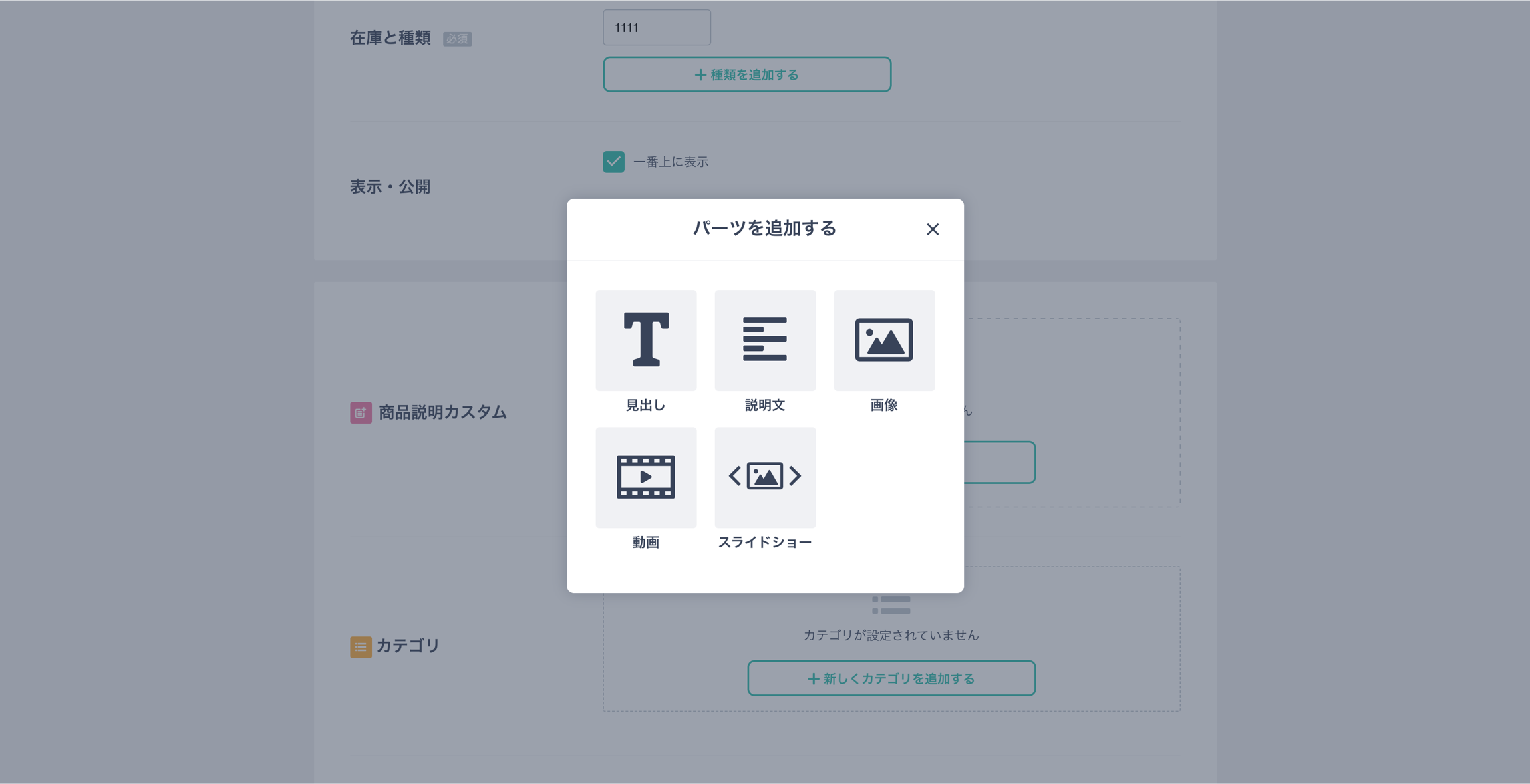Uncheck the 一番上に表示 checkbox
Image resolution: width=1530 pixels, height=784 pixels.
click(x=613, y=162)
